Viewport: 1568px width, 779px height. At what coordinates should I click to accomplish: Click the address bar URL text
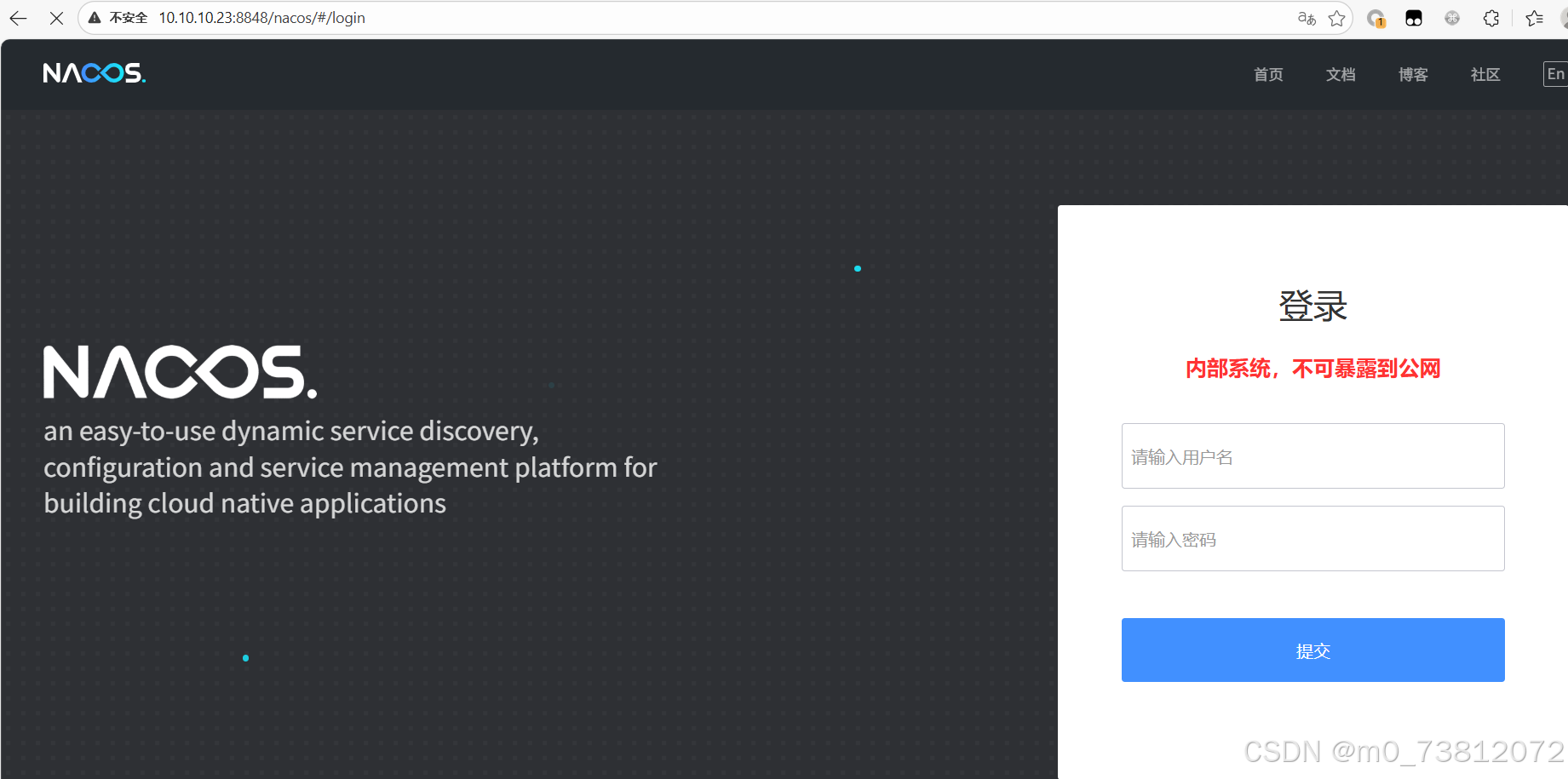coord(262,18)
